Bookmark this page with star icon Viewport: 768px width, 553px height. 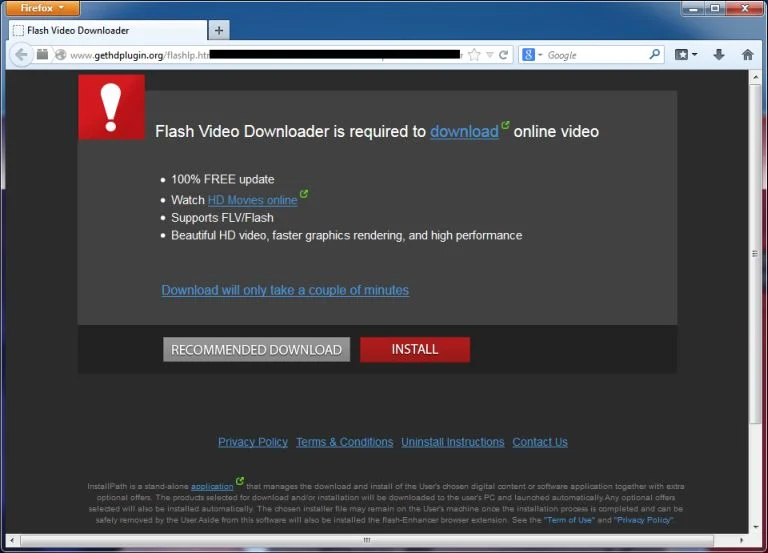474,55
